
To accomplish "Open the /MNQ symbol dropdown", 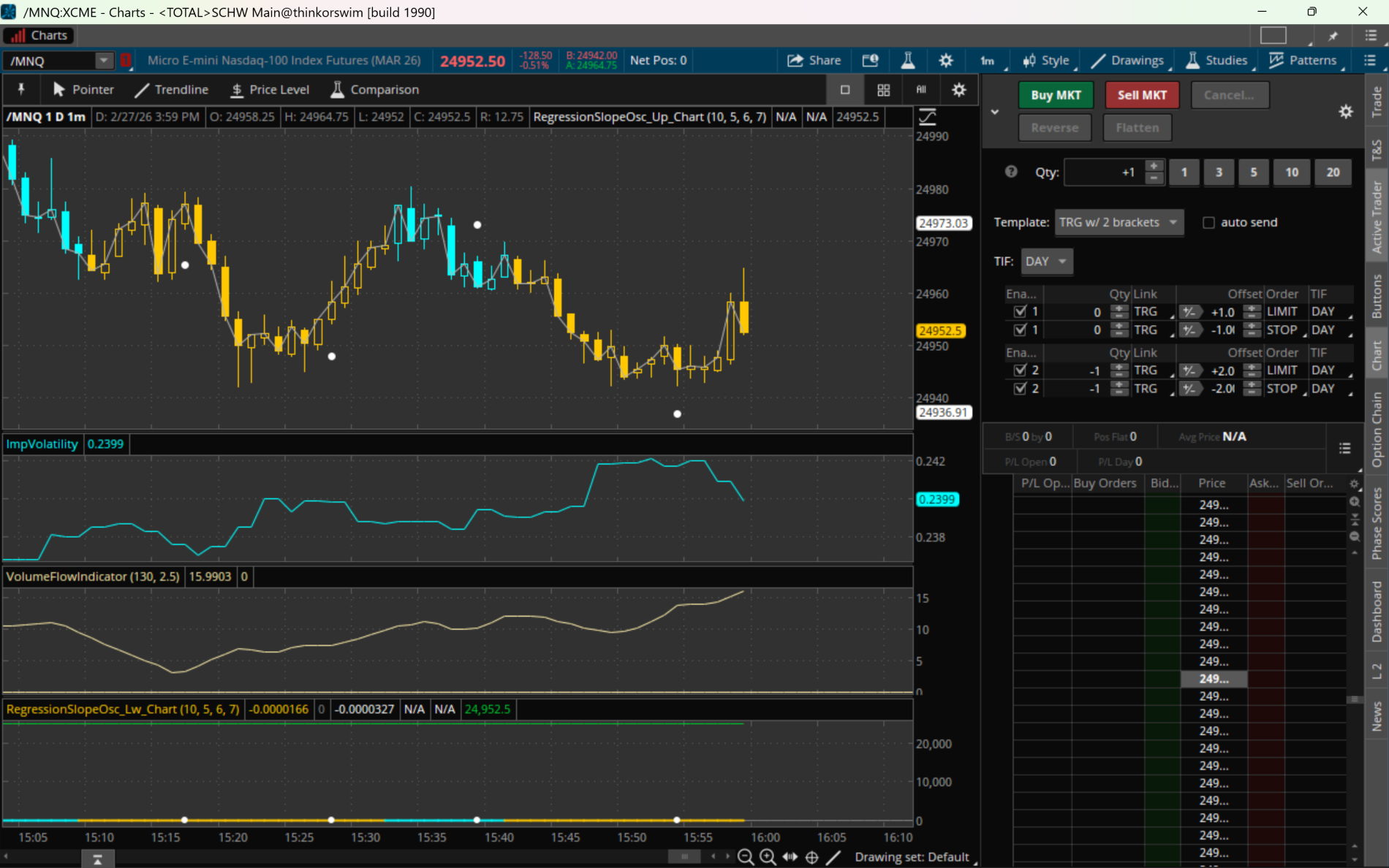I will point(103,61).
